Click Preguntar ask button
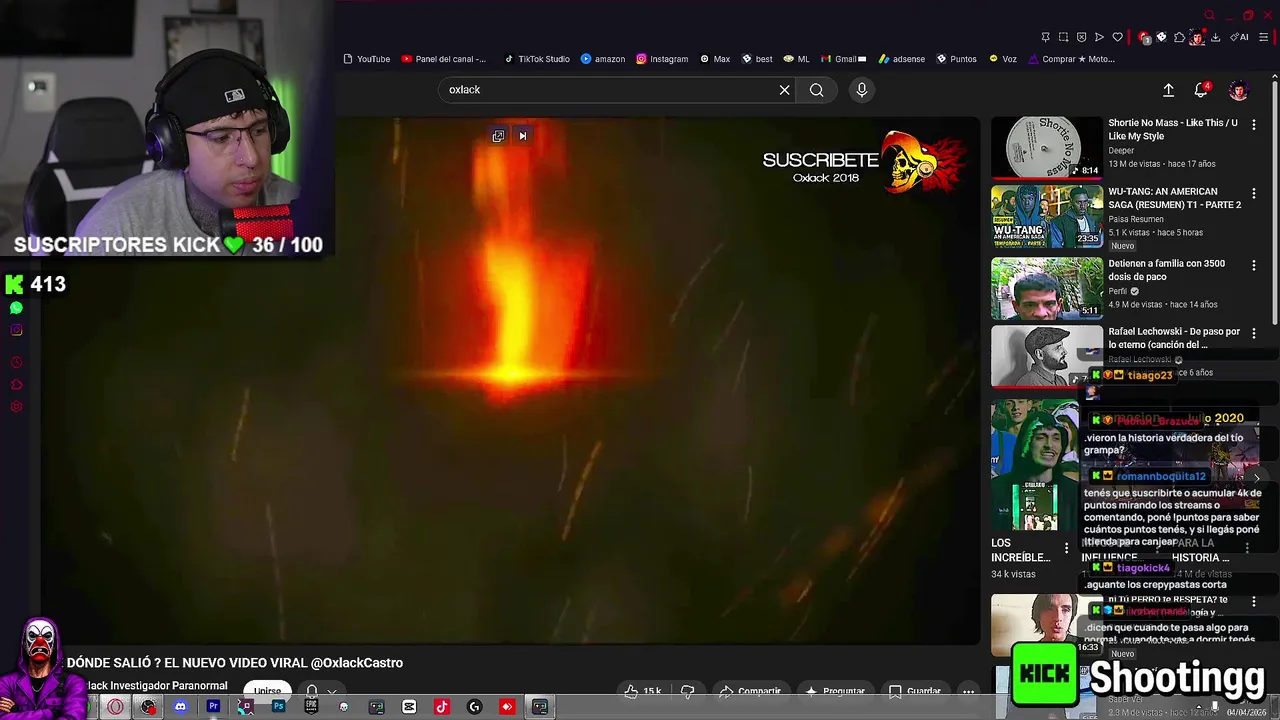The height and width of the screenshot is (720, 1280). (835, 691)
